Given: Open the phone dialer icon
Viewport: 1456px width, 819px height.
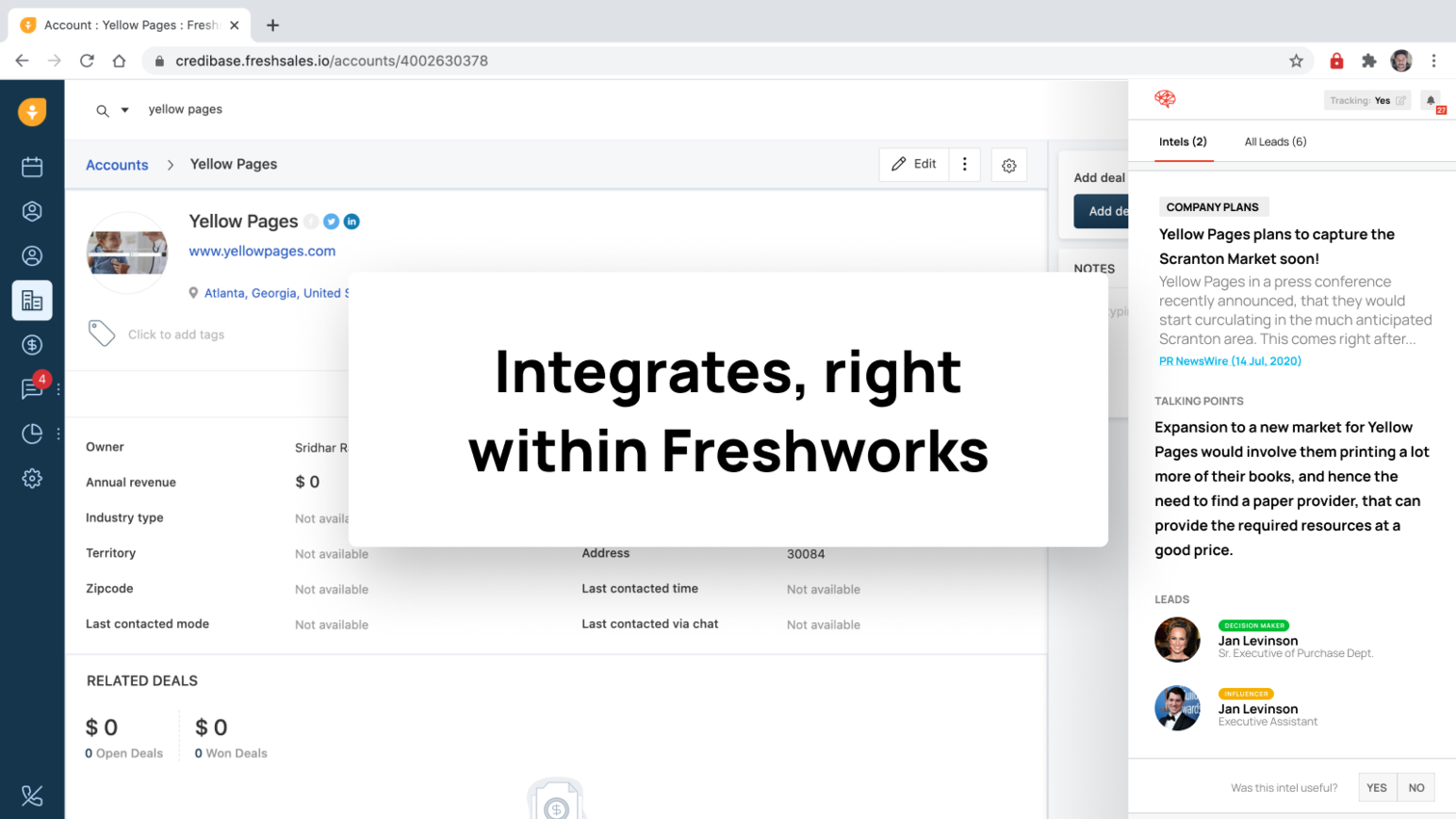Looking at the screenshot, I should (x=32, y=795).
